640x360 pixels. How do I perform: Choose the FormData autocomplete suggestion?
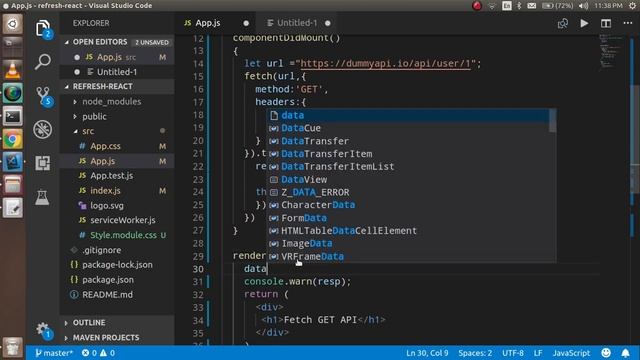408,218
